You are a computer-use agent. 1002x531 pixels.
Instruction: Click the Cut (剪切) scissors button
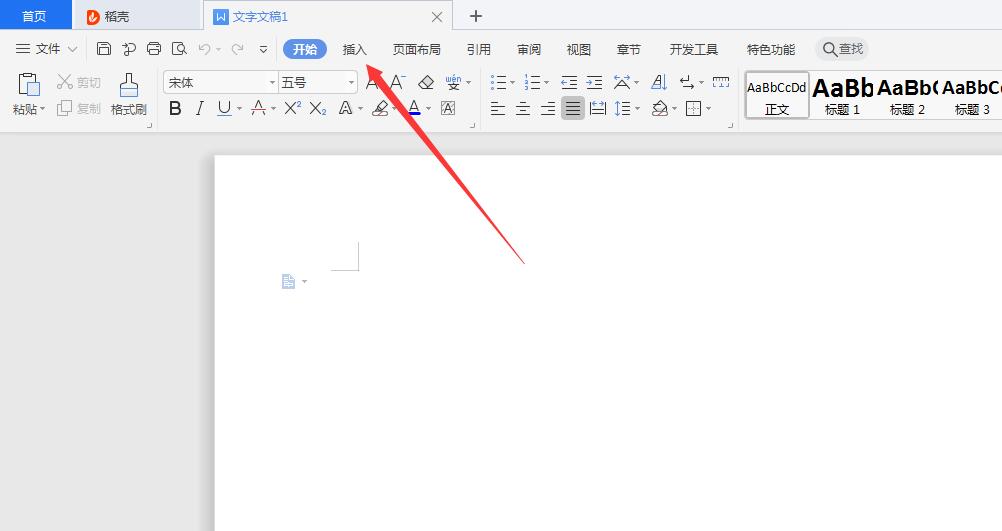click(78, 82)
